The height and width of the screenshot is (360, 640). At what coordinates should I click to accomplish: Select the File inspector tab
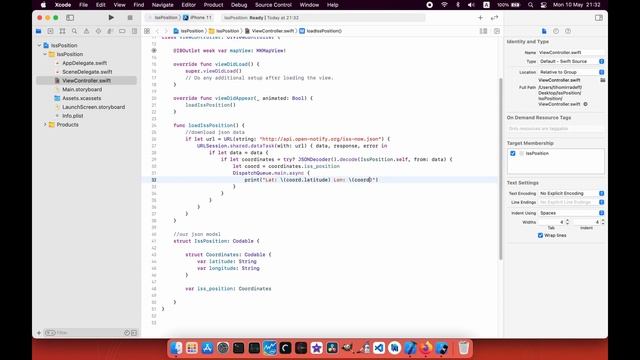(544, 31)
